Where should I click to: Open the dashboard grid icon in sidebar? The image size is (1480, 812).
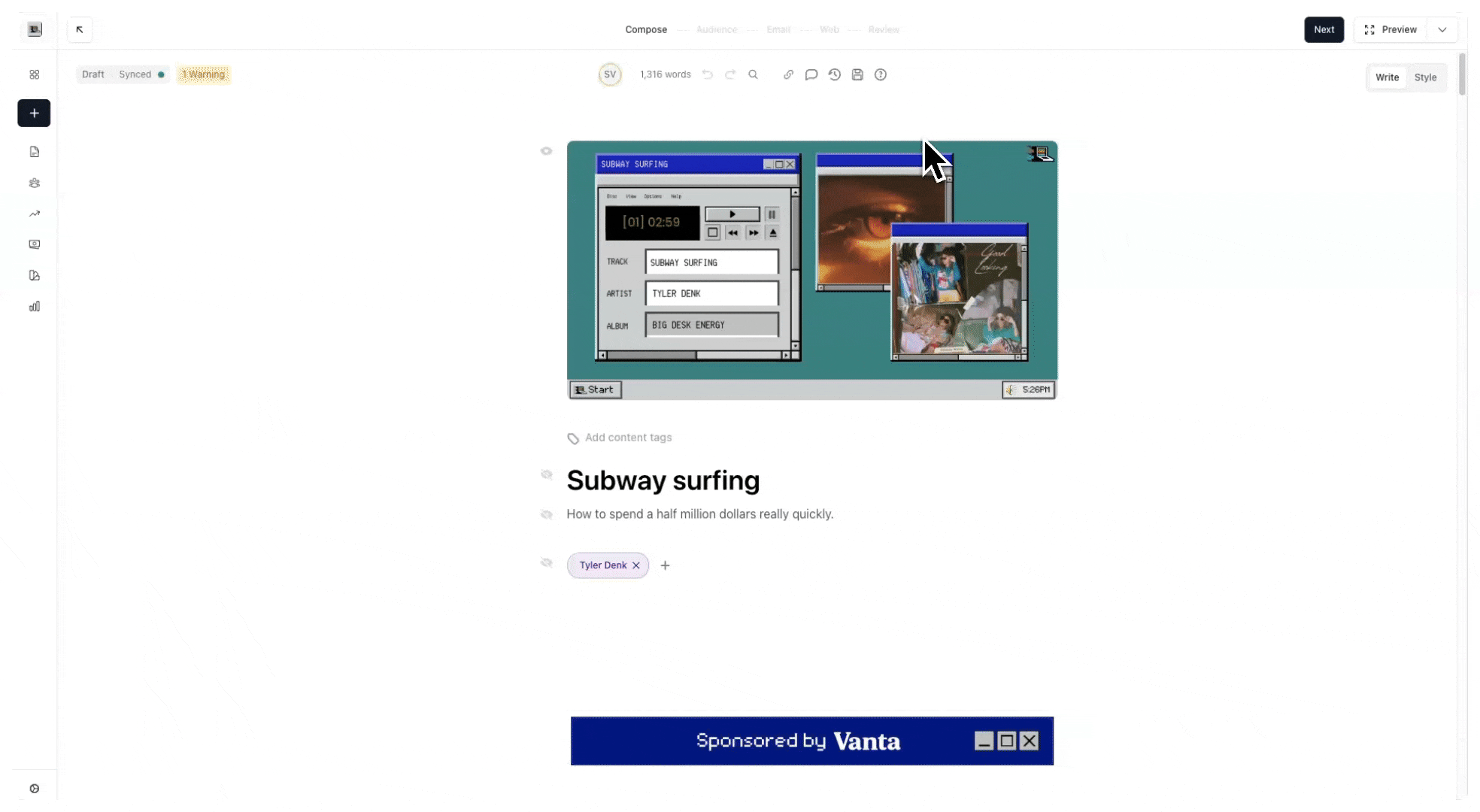[x=35, y=74]
